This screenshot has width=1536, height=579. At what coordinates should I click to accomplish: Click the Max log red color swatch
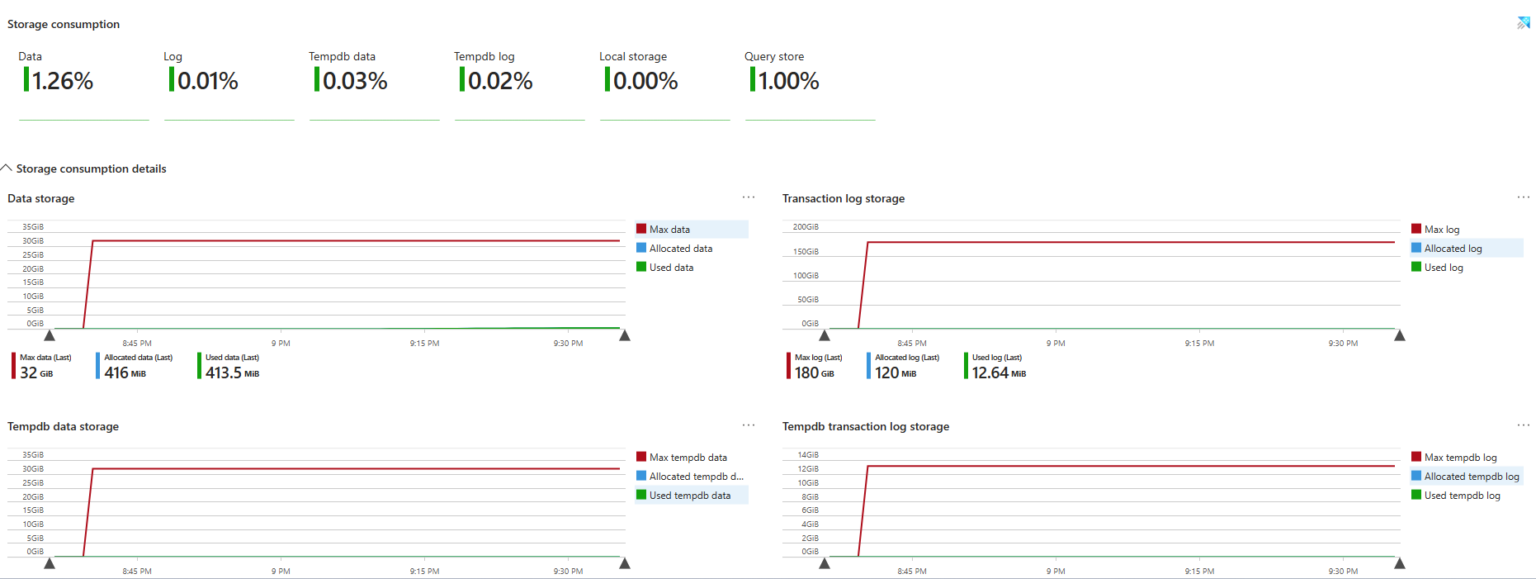[1416, 229]
